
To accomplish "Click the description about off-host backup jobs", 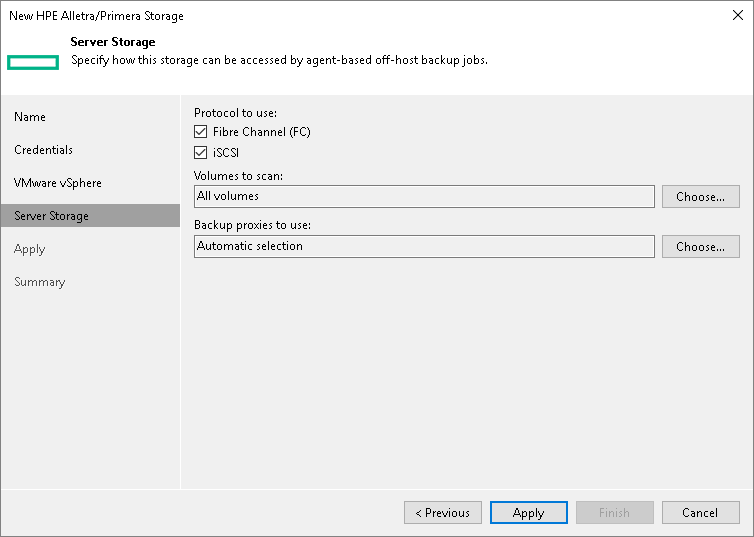I will pyautogui.click(x=279, y=60).
